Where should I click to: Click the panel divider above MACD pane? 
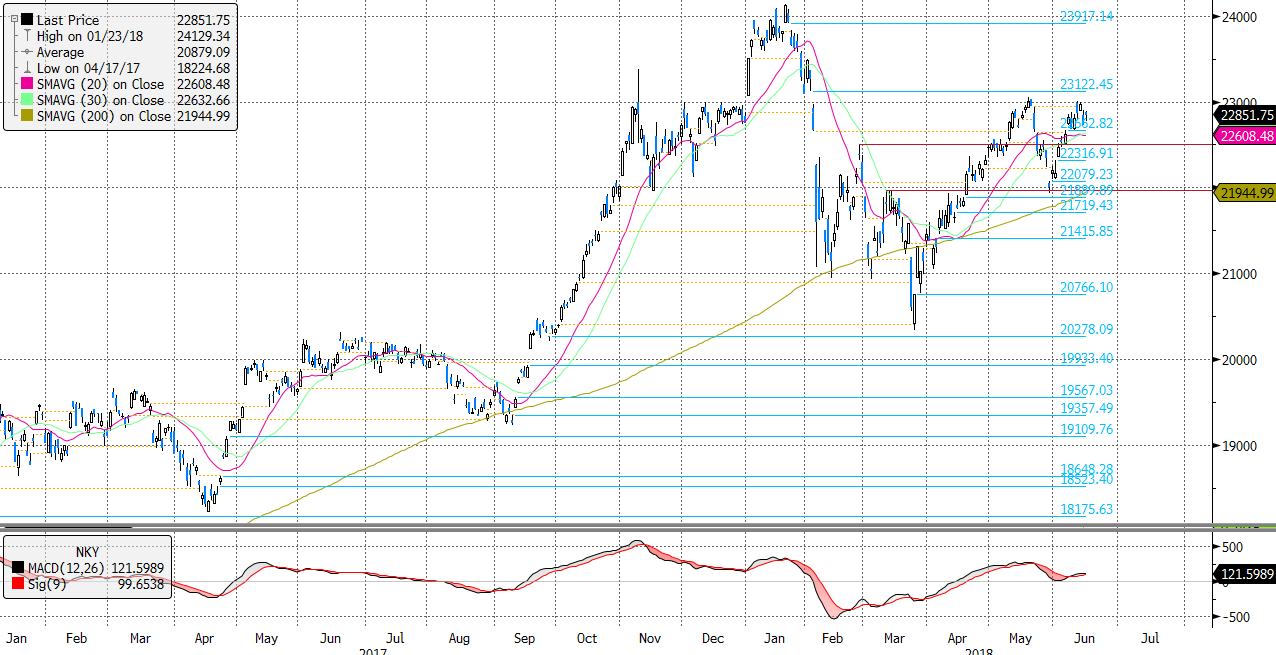pos(638,526)
